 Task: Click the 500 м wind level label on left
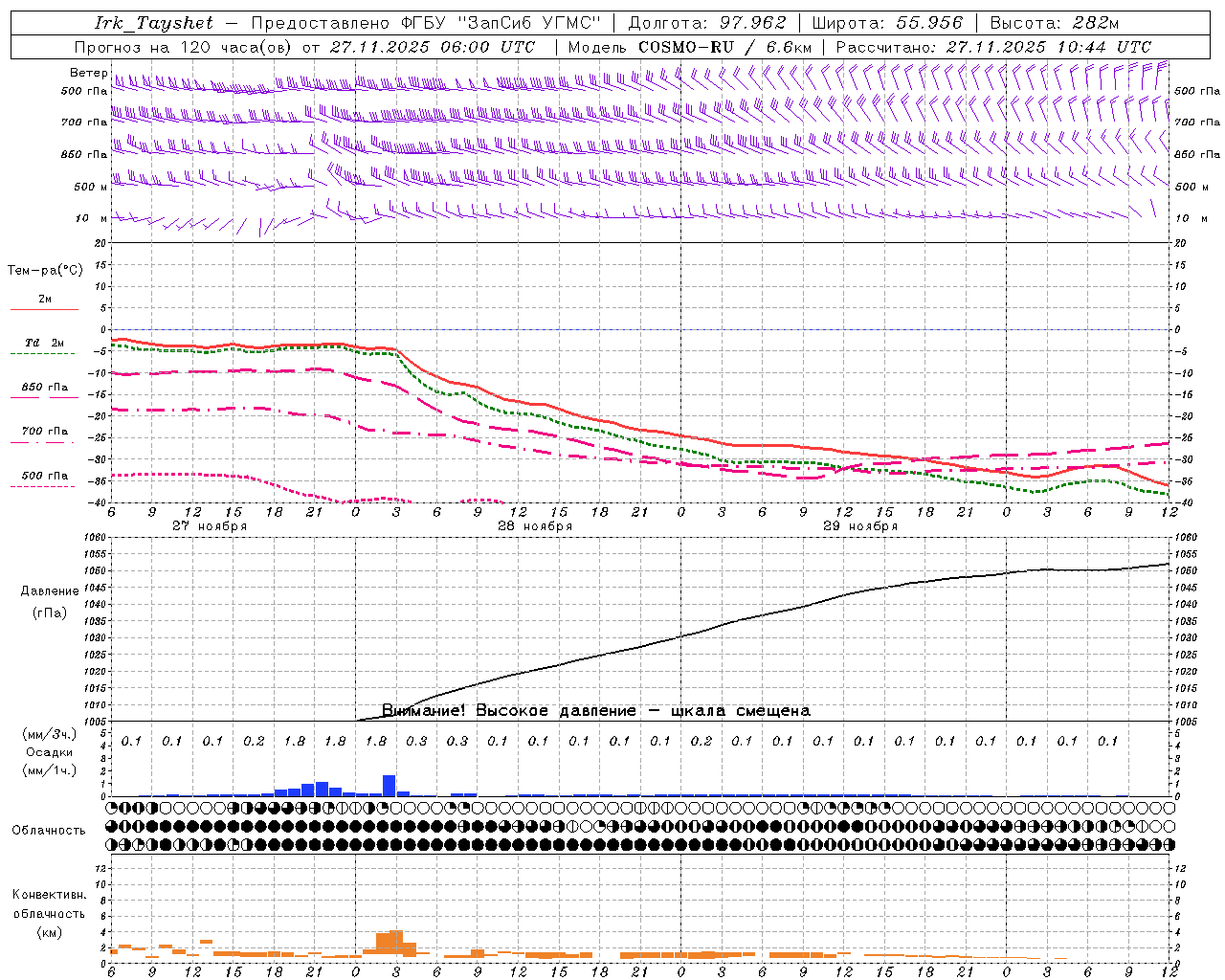point(91,187)
